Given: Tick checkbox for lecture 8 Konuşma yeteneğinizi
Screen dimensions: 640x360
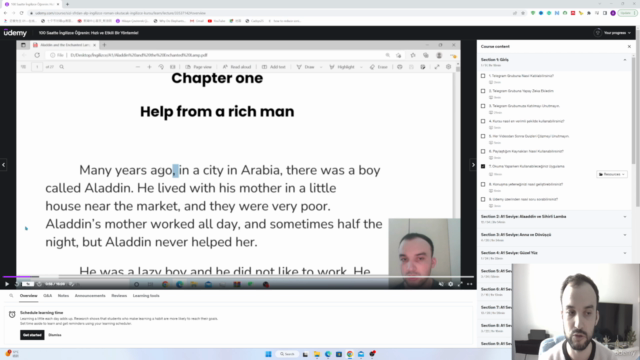Looking at the screenshot, I should [x=483, y=184].
